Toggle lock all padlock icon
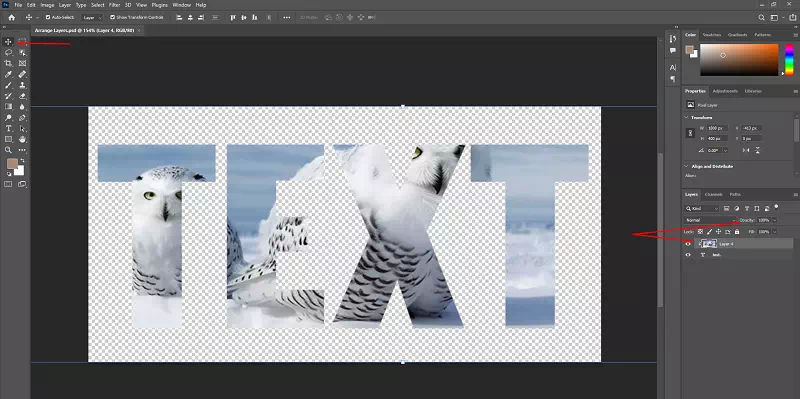This screenshot has height=399, width=800. click(737, 232)
